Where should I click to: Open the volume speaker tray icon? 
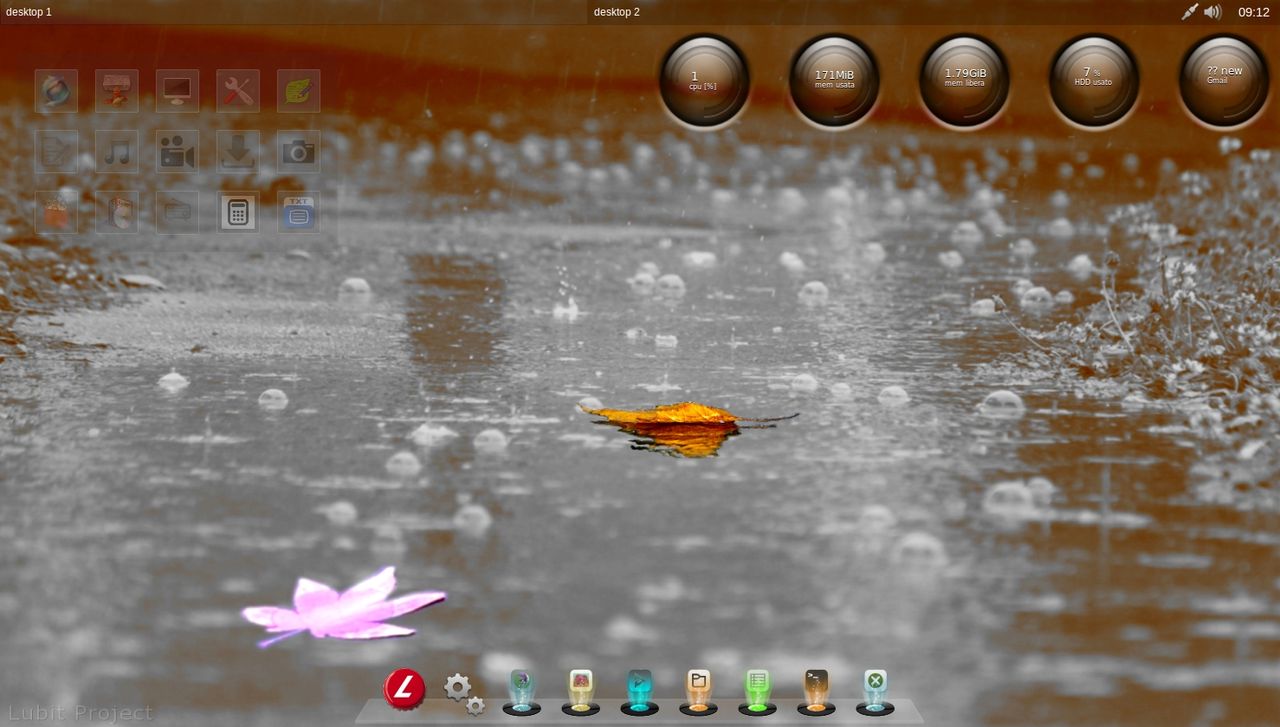[1213, 12]
